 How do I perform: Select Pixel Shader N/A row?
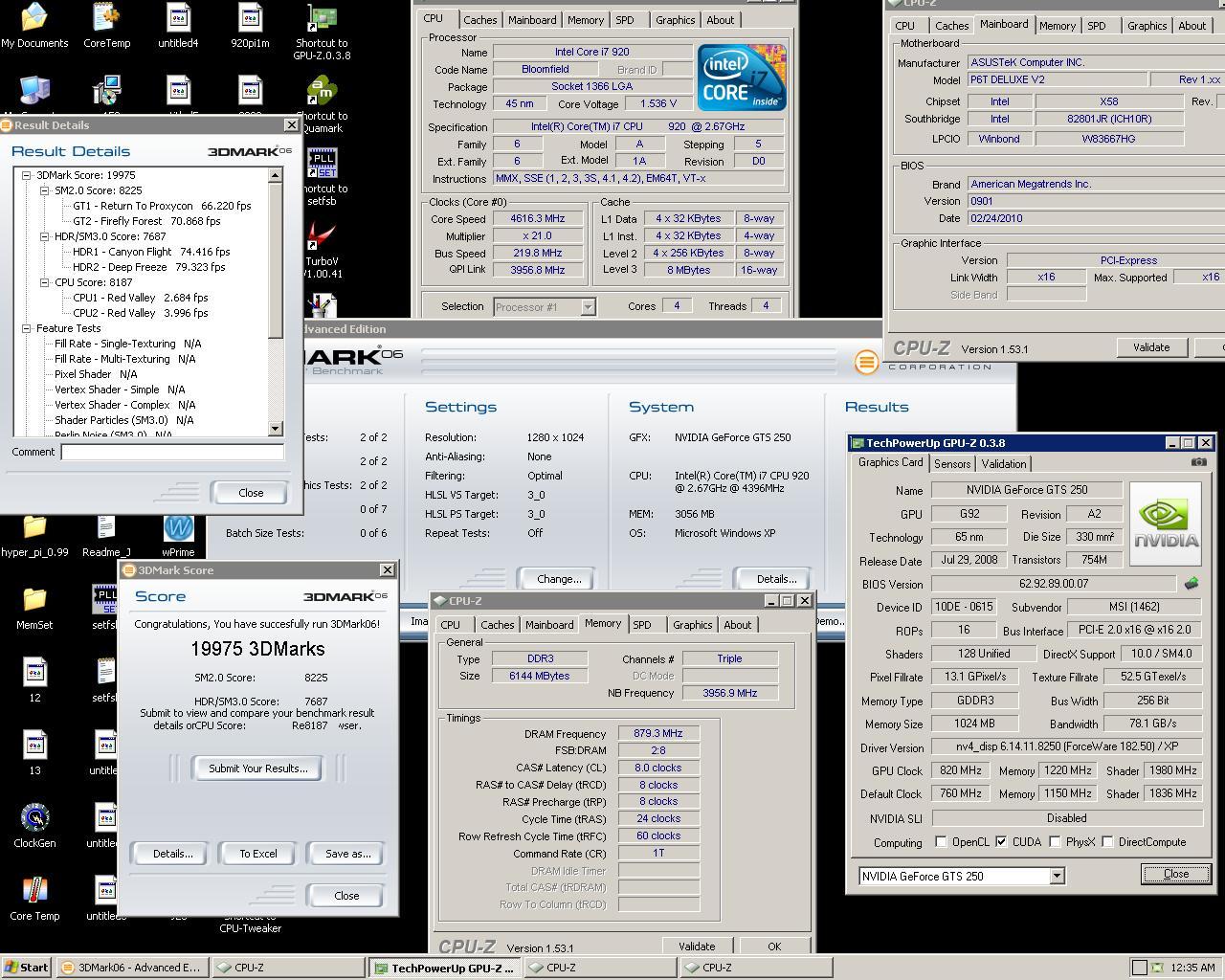pyautogui.click(x=96, y=374)
